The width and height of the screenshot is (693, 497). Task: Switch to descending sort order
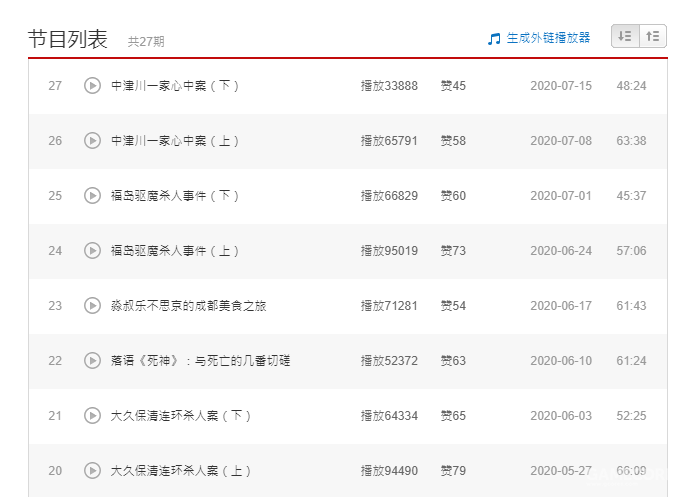coord(625,36)
